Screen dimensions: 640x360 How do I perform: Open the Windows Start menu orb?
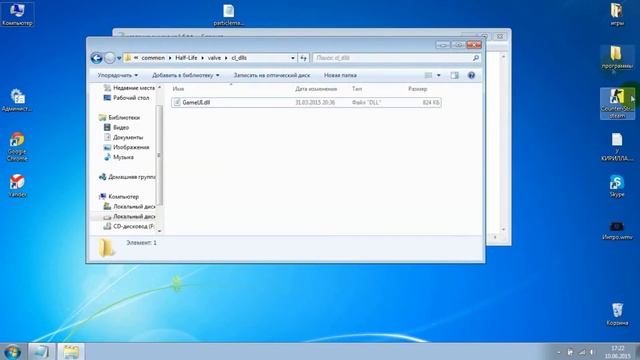pyautogui.click(x=12, y=352)
